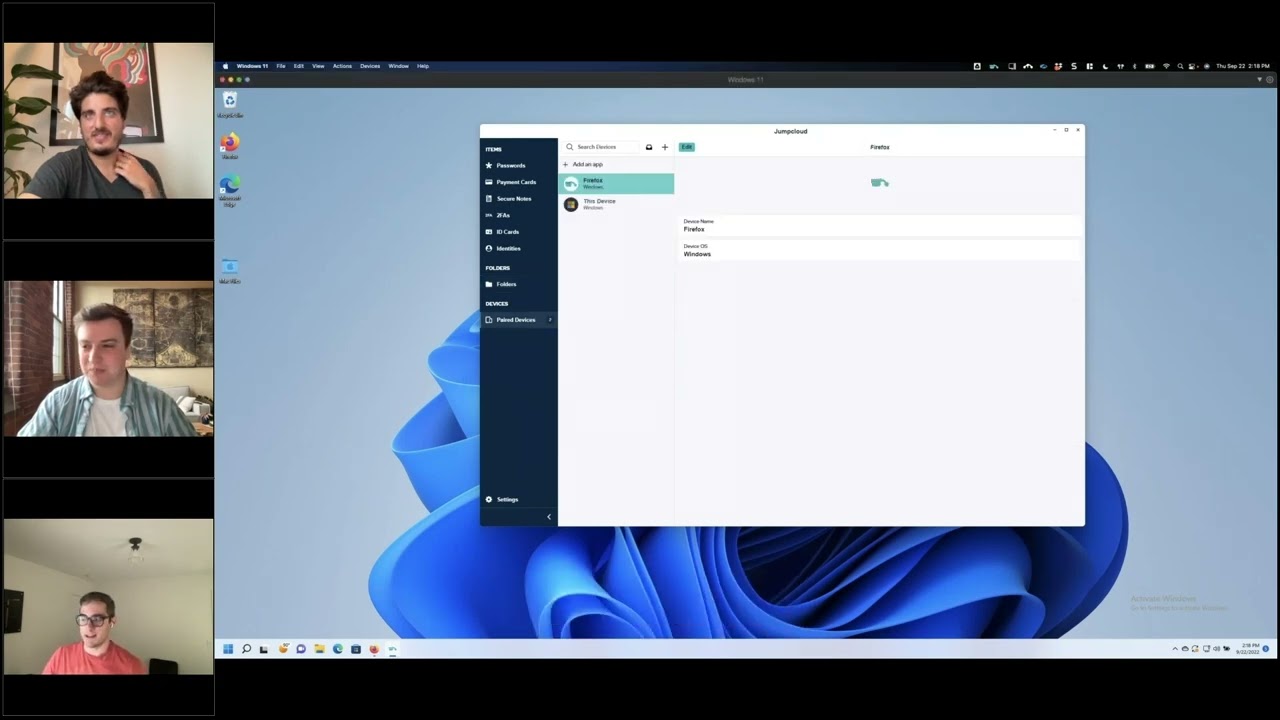
Task: Open the Actions menu
Action: (343, 66)
